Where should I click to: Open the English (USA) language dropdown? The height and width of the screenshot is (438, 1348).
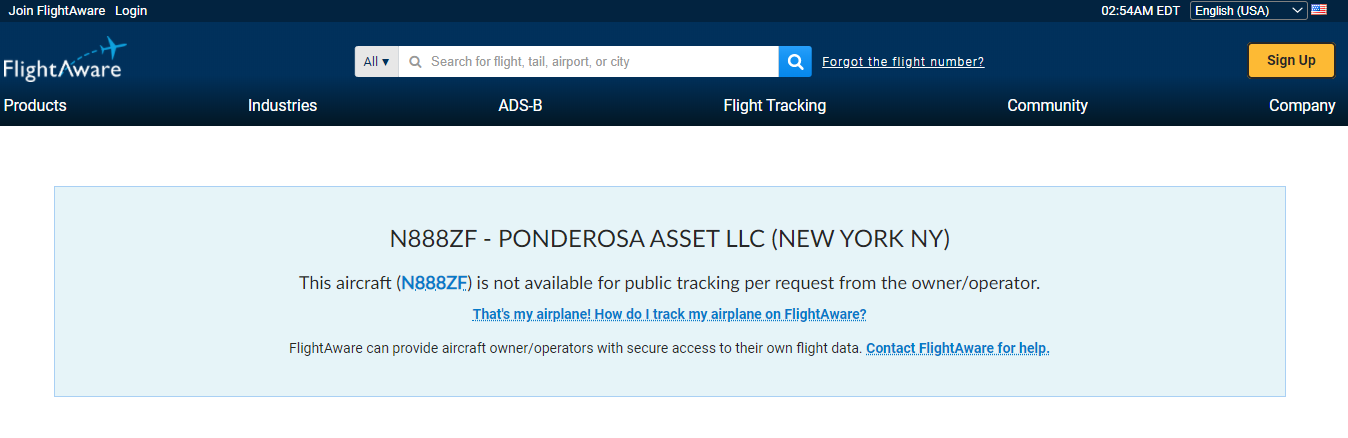pyautogui.click(x=1249, y=11)
